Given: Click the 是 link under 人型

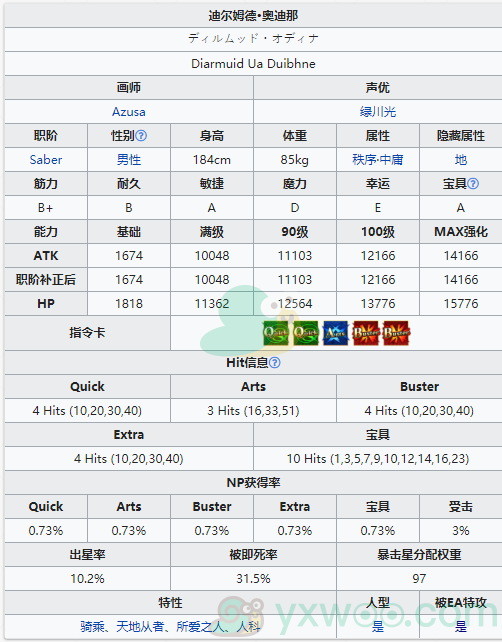Looking at the screenshot, I should [378, 626].
